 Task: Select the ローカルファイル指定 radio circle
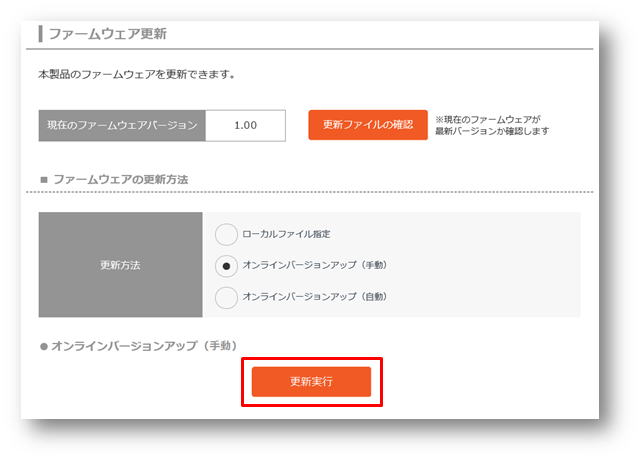(226, 234)
